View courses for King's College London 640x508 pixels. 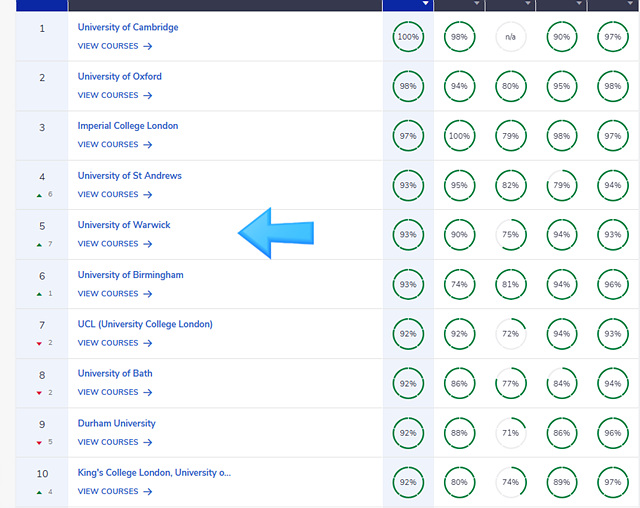(115, 492)
